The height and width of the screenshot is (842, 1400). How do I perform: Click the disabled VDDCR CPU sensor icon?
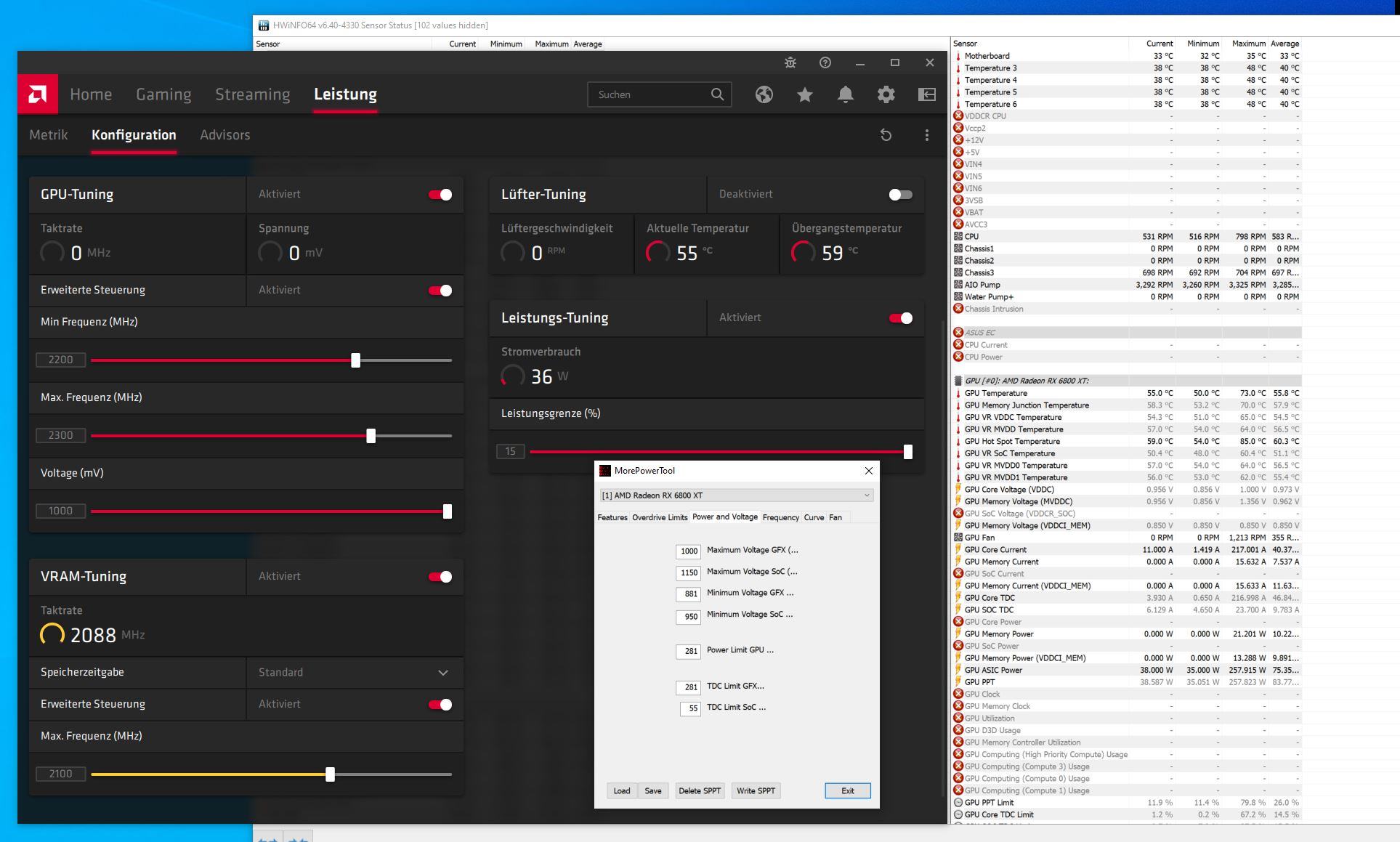tap(958, 116)
